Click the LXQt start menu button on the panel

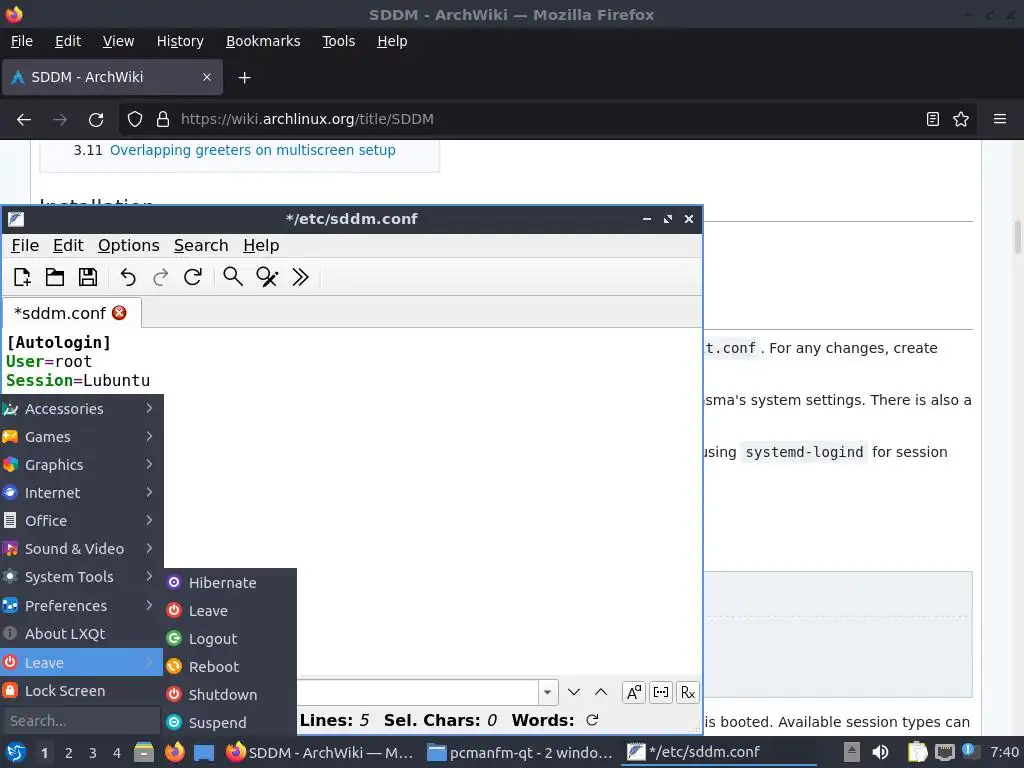coord(16,752)
